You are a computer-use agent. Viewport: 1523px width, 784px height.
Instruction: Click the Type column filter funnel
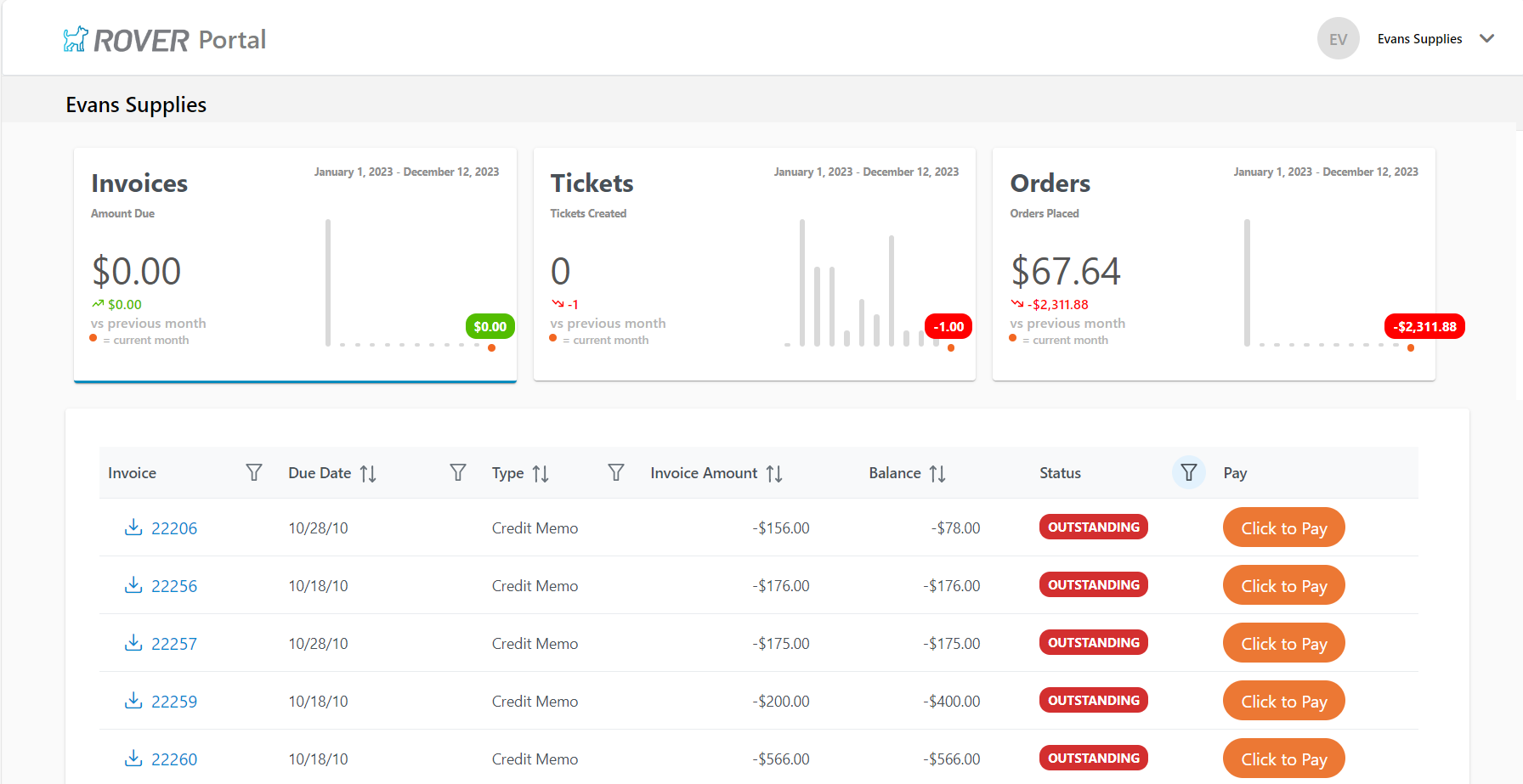616,472
